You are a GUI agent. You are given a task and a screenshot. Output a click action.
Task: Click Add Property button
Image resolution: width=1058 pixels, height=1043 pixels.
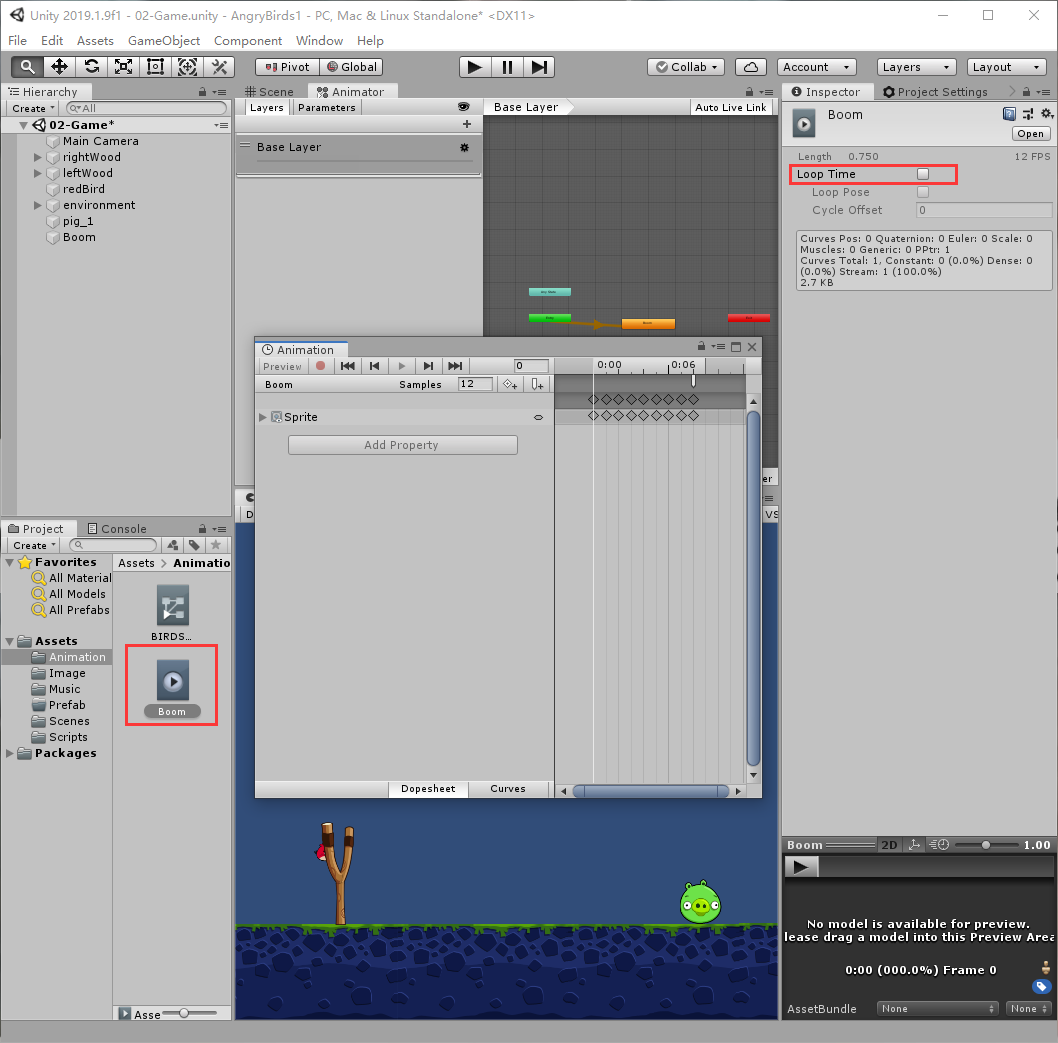pos(402,445)
